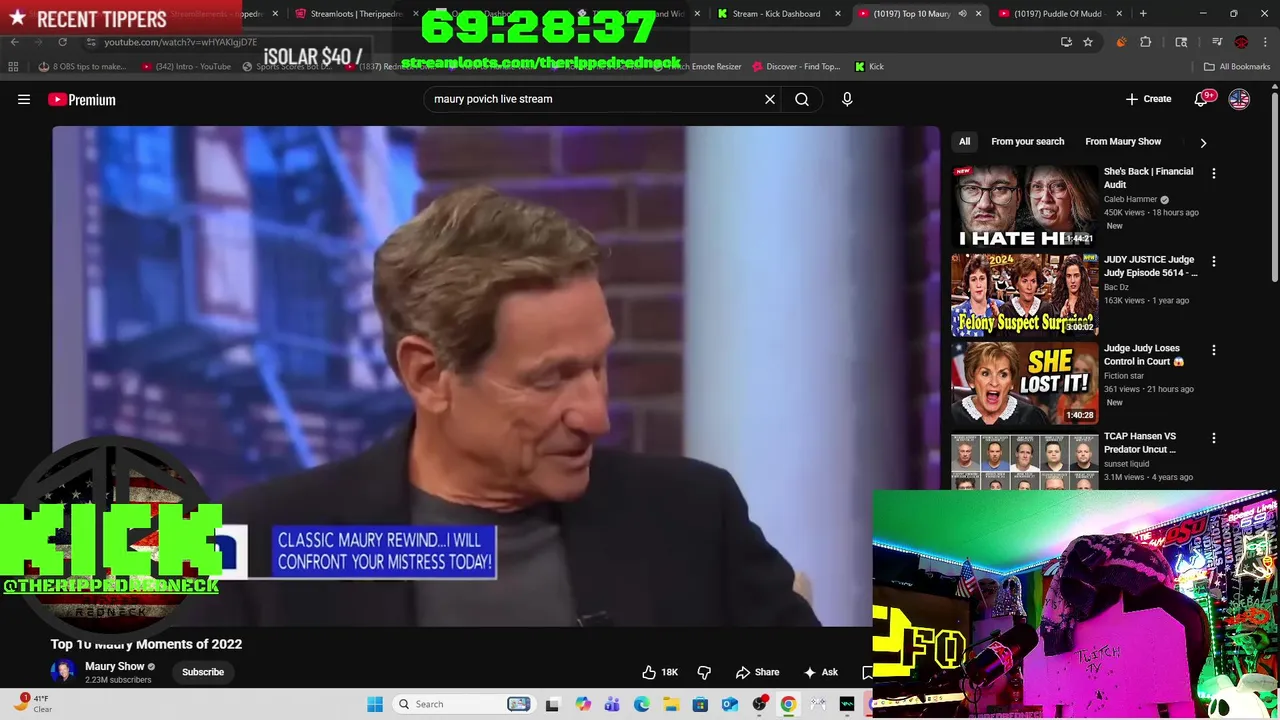Screen dimensions: 1280x720
Task: Open Discover - Find Top bookmark
Action: 796,66
